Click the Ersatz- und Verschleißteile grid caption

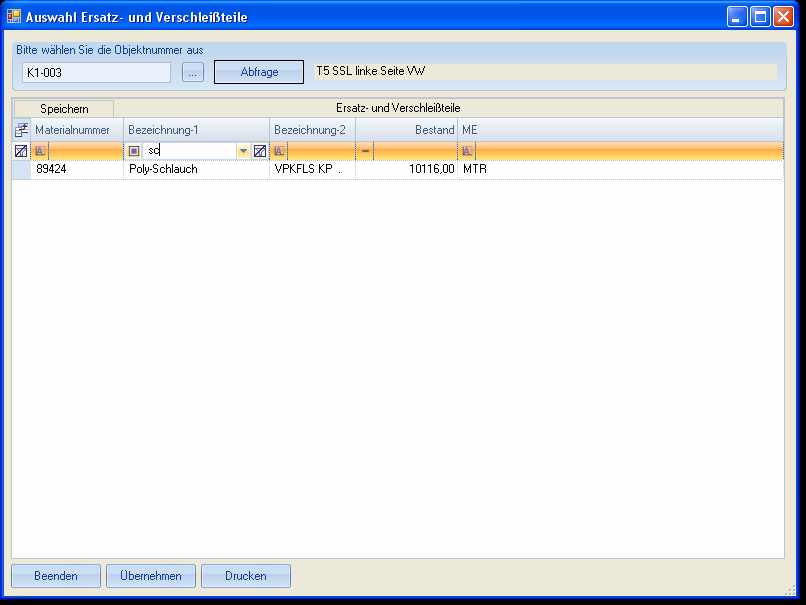pos(398,108)
